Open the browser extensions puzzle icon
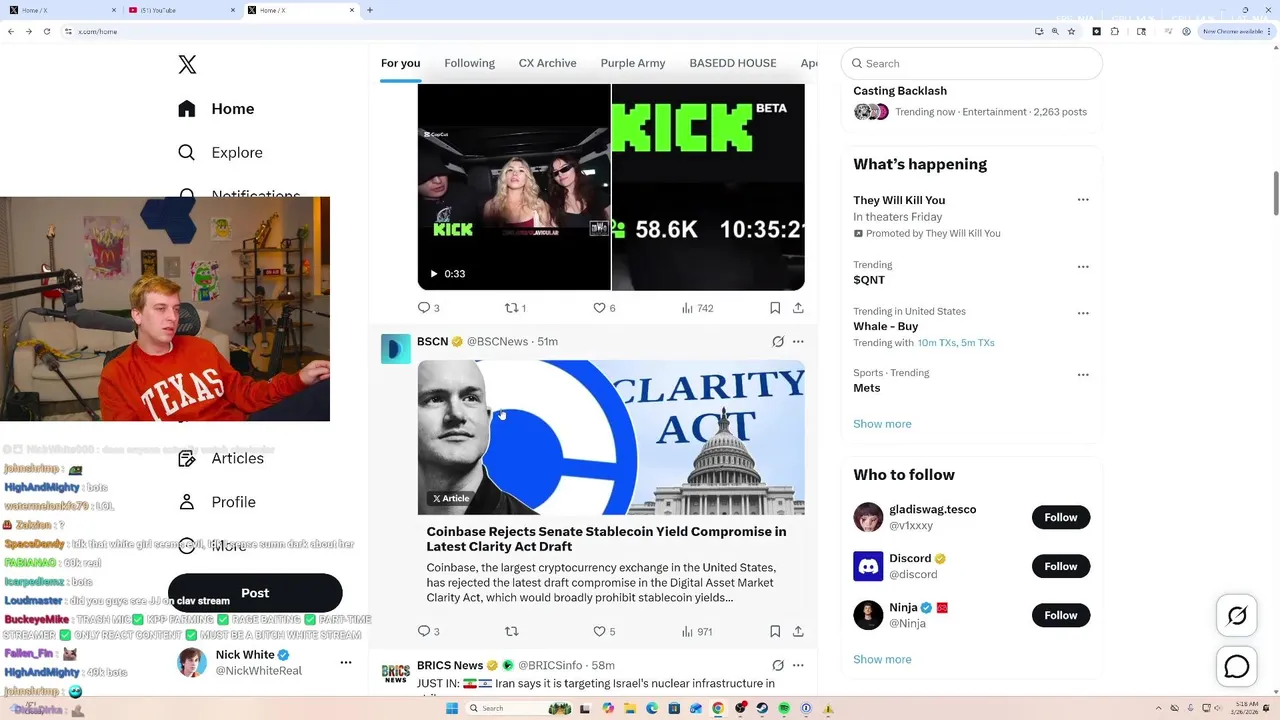 point(1115,31)
